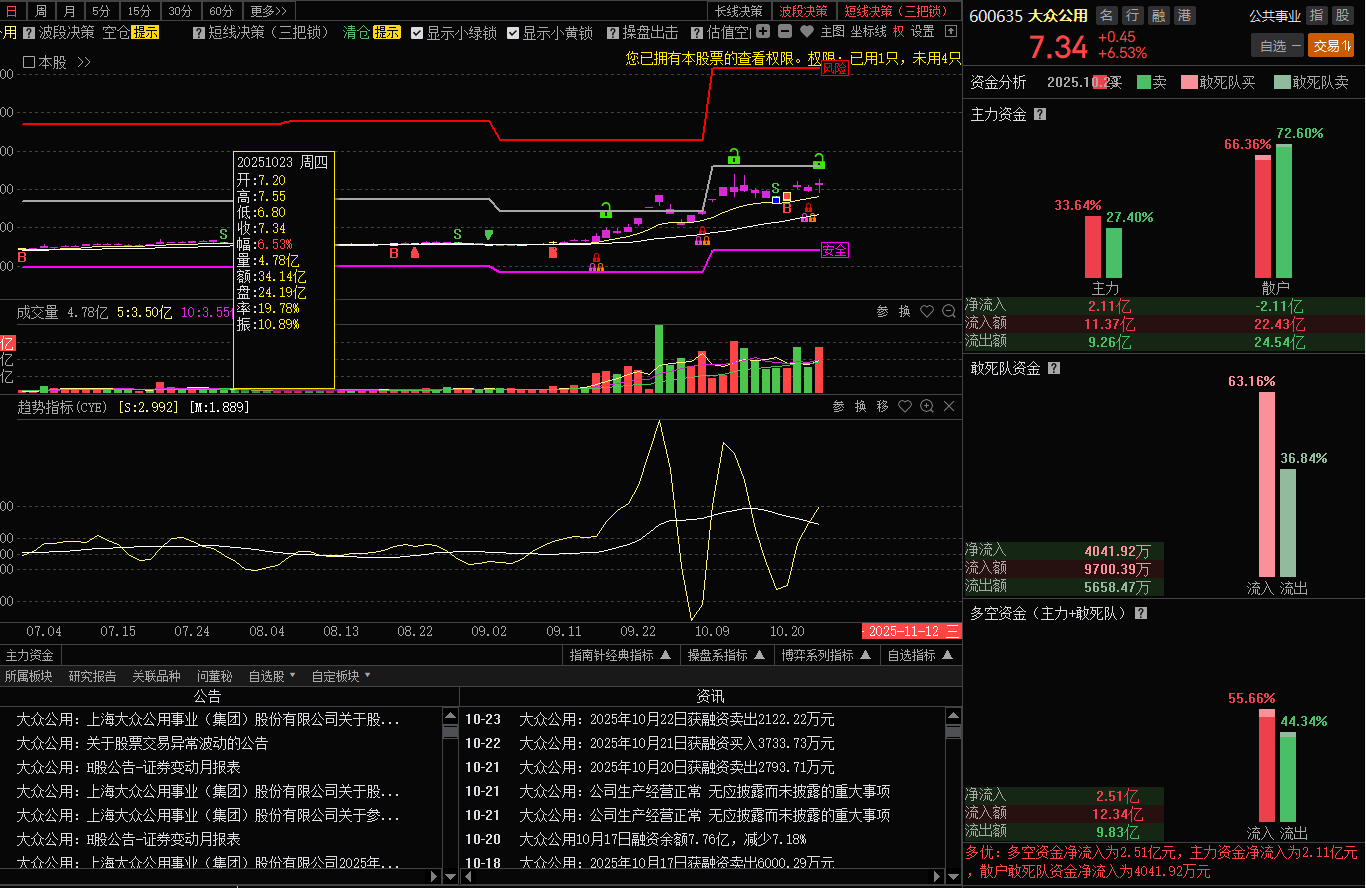Open help question mark beside 主力资金 heading

click(1040, 114)
